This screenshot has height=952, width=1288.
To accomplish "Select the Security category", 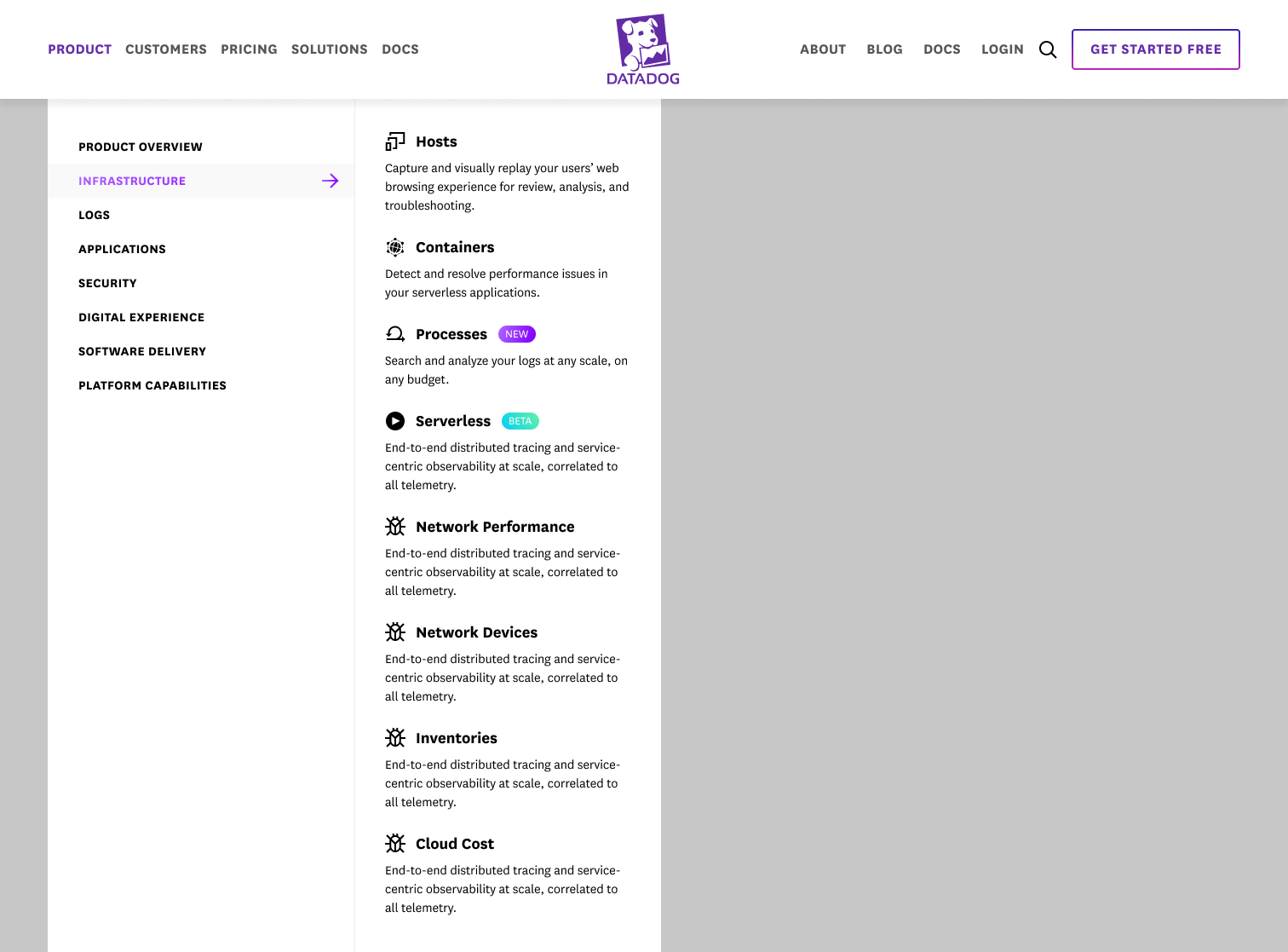I will click(x=107, y=283).
